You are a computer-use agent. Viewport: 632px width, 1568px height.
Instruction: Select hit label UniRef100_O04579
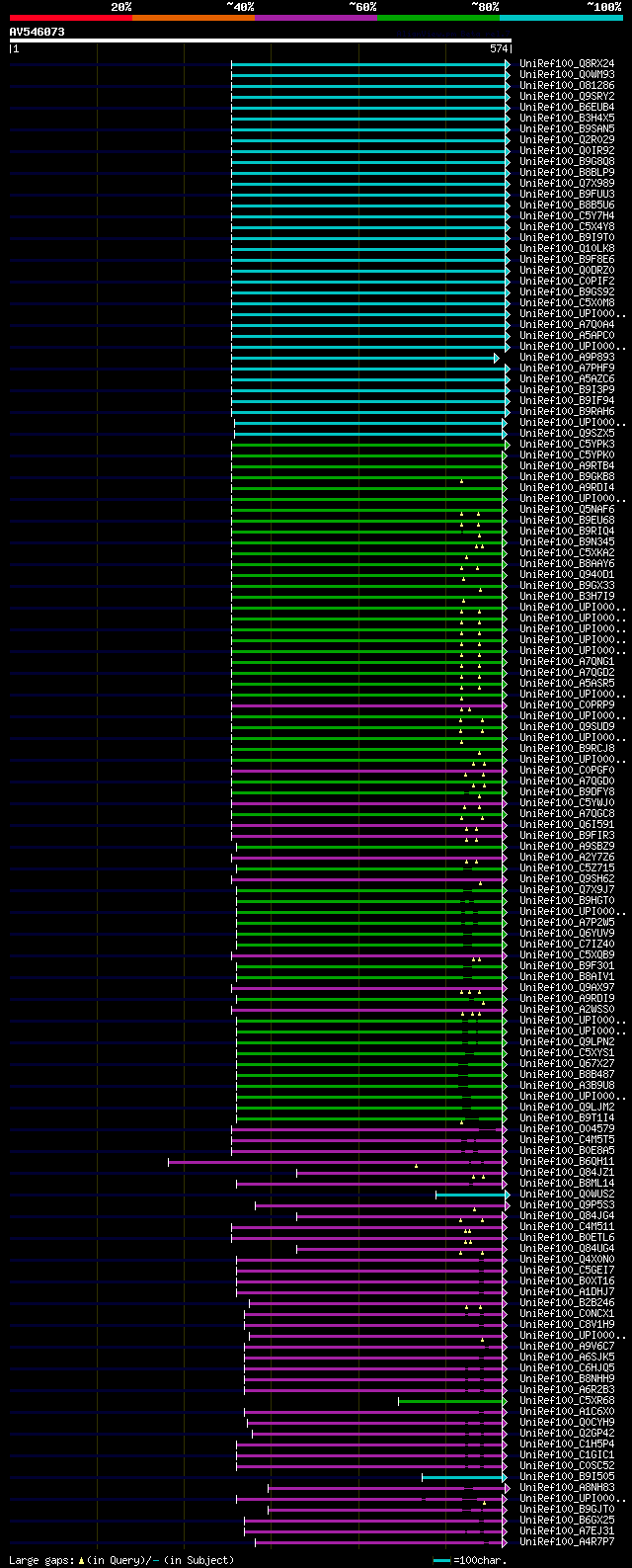(x=569, y=1128)
